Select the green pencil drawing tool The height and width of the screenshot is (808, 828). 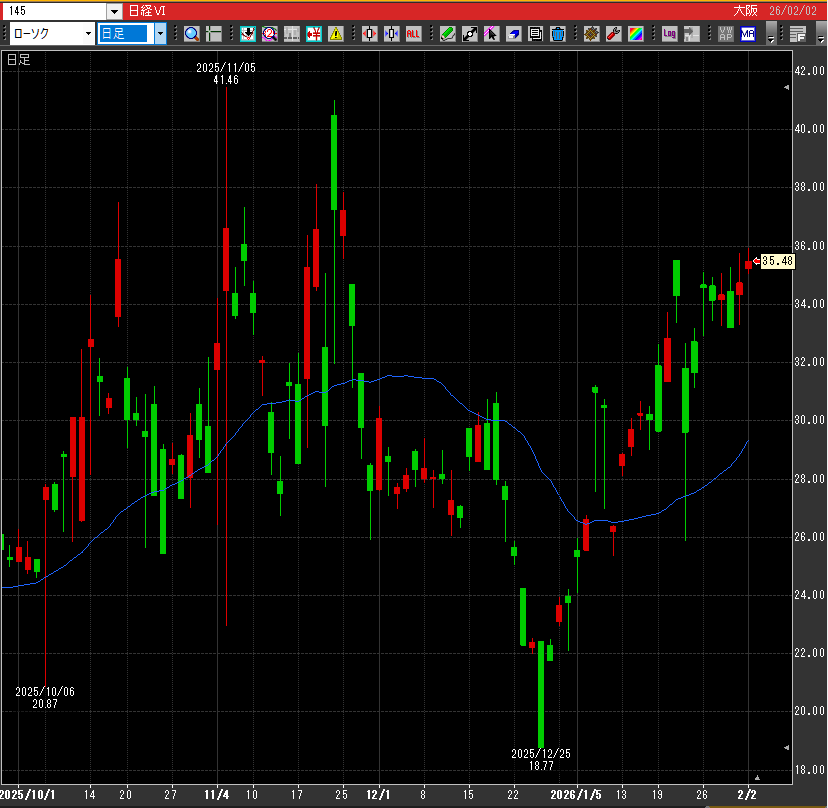click(x=448, y=34)
